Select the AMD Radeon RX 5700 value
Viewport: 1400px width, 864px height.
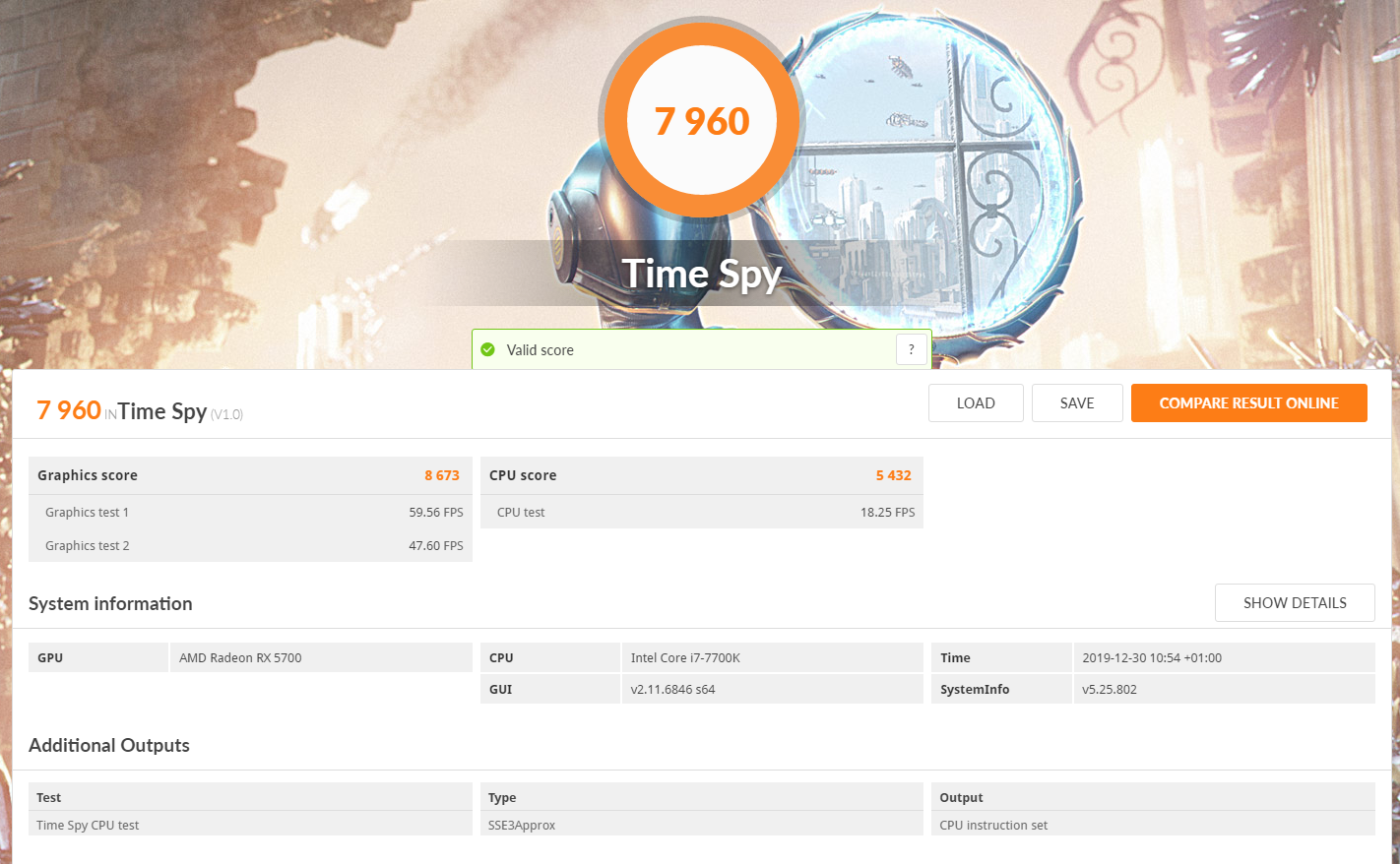tap(240, 657)
